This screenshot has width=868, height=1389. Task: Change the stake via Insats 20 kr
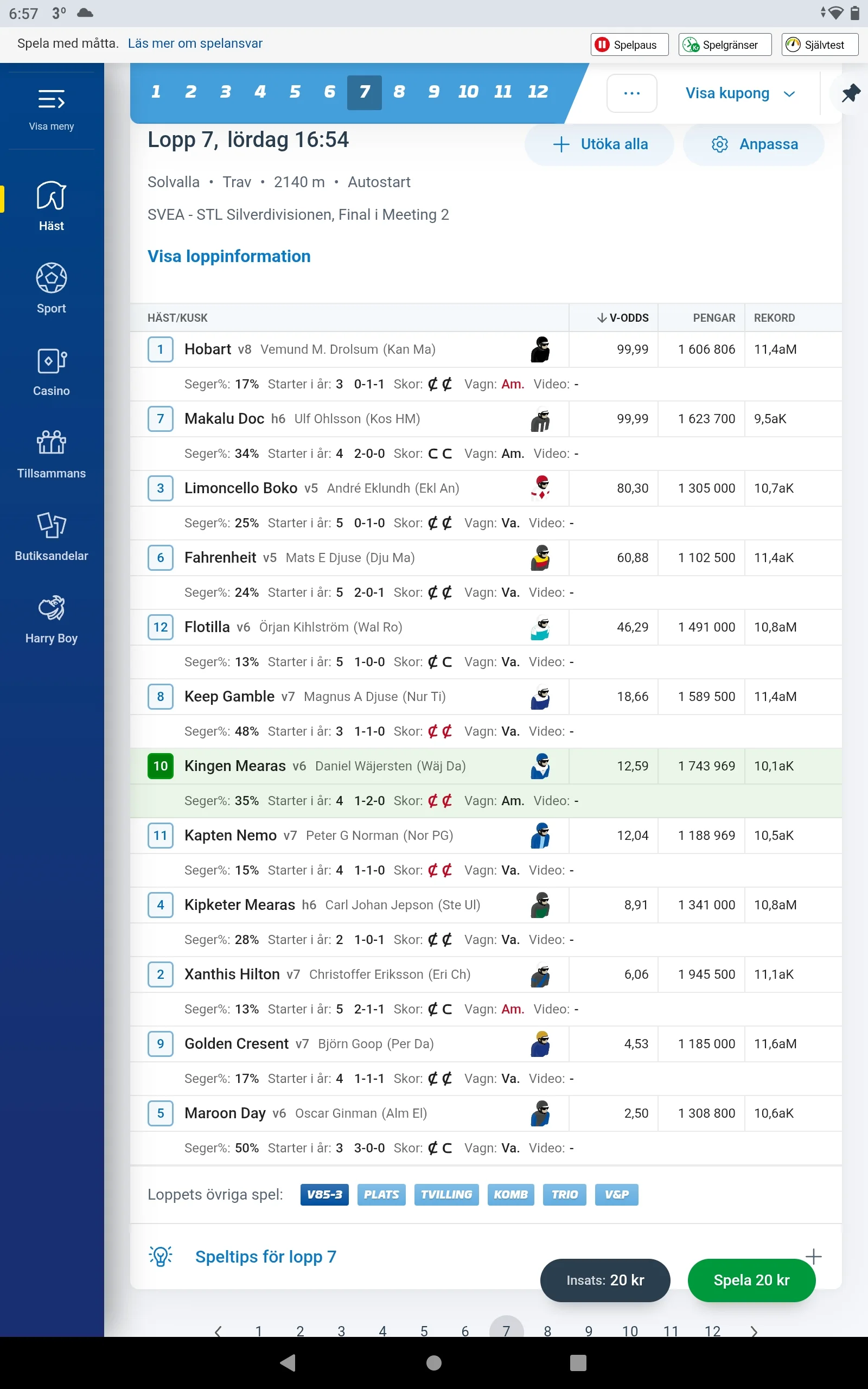pos(604,1280)
